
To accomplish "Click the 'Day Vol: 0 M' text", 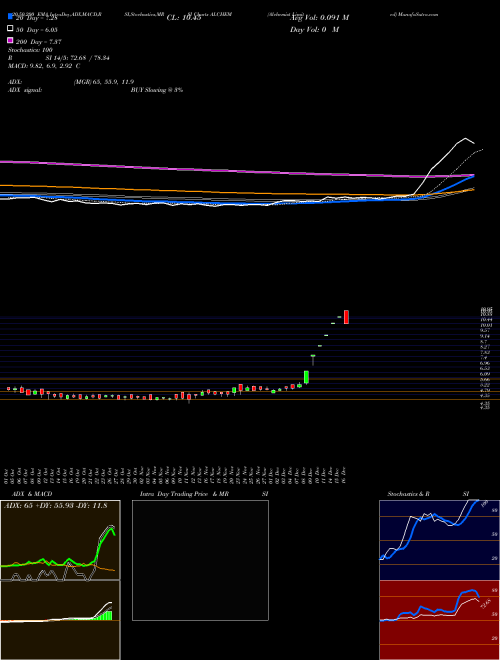I will click(x=314, y=29).
